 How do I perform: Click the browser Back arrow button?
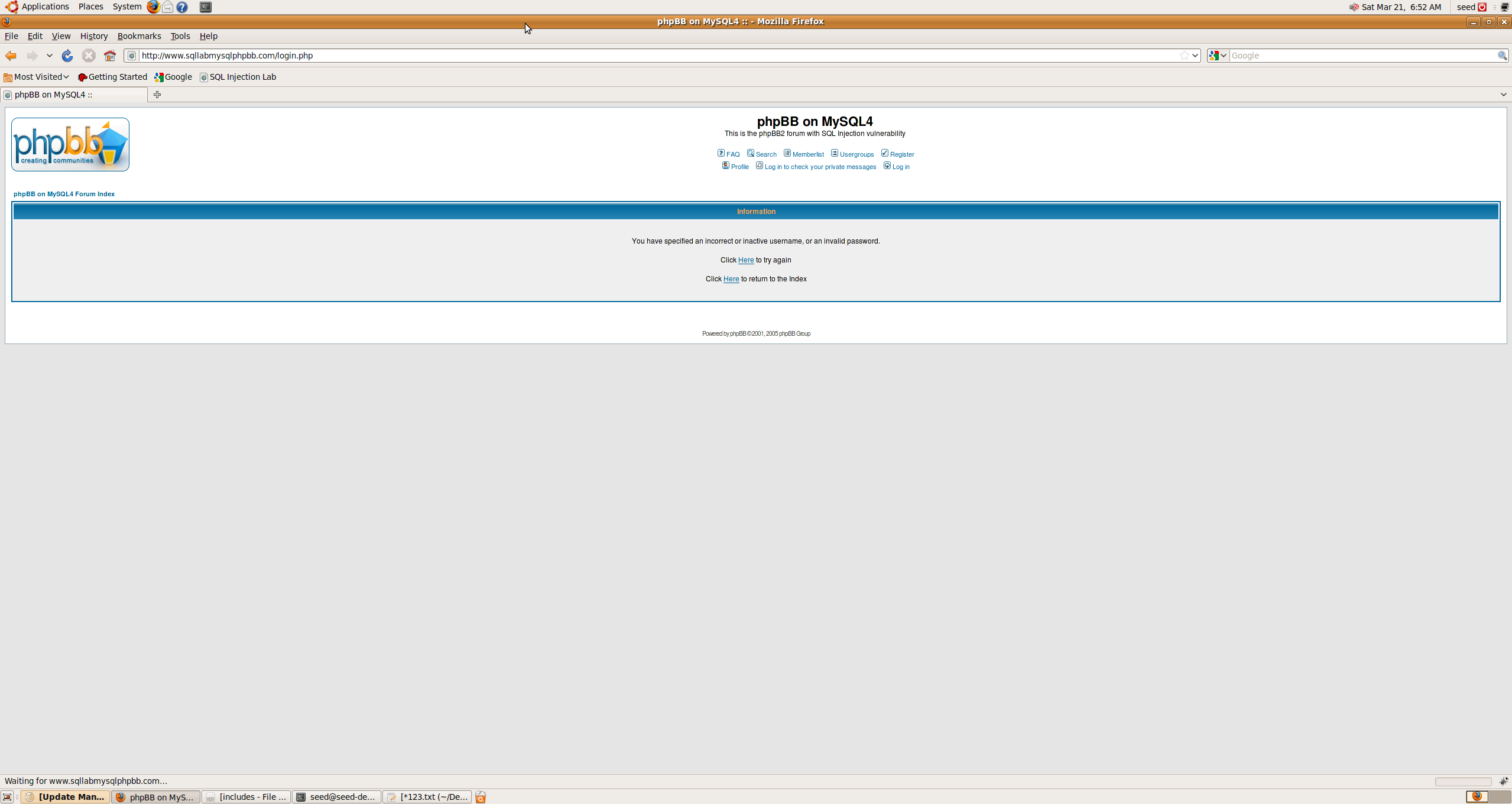11,56
